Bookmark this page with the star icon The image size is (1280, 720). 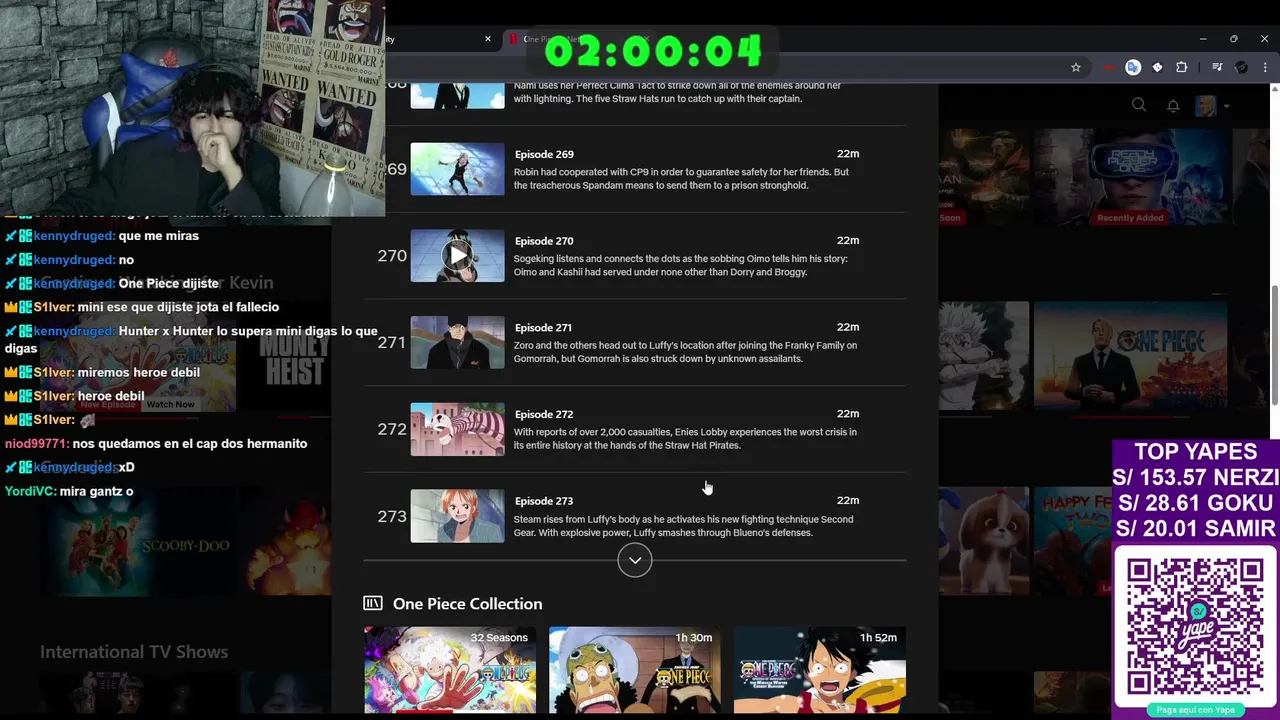1076,67
